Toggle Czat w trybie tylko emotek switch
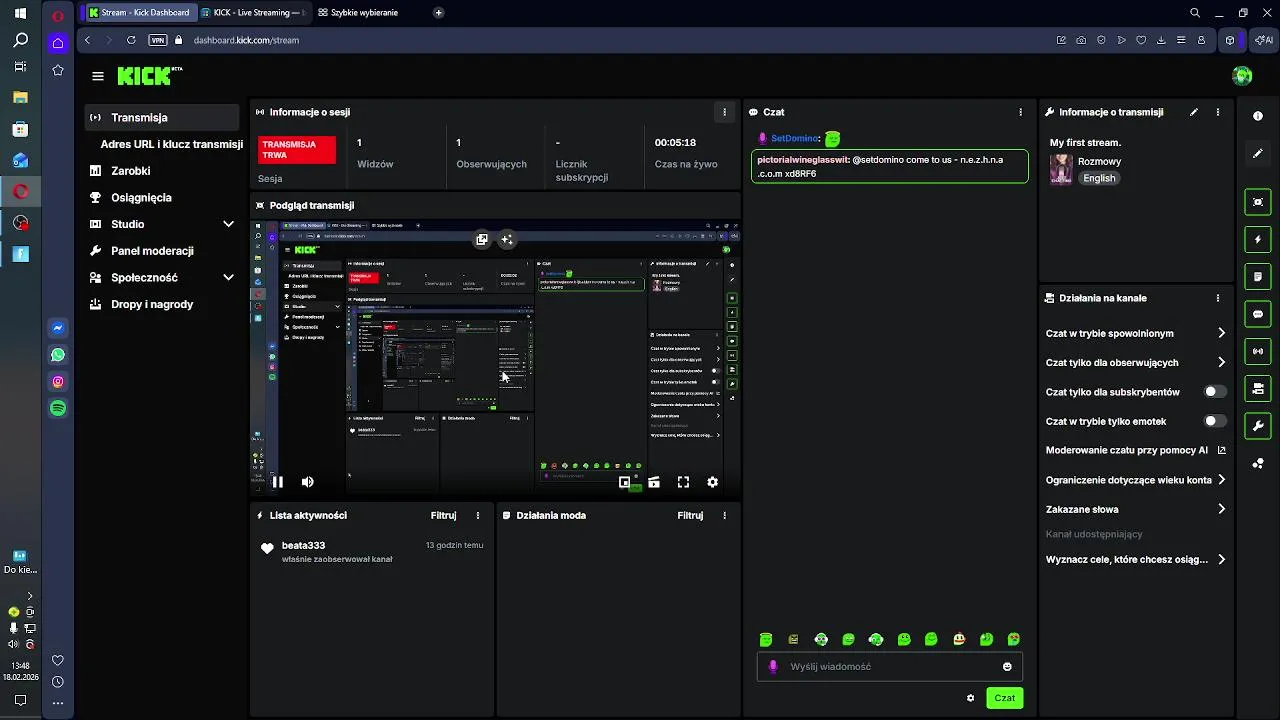The image size is (1280, 720). pos(1215,421)
